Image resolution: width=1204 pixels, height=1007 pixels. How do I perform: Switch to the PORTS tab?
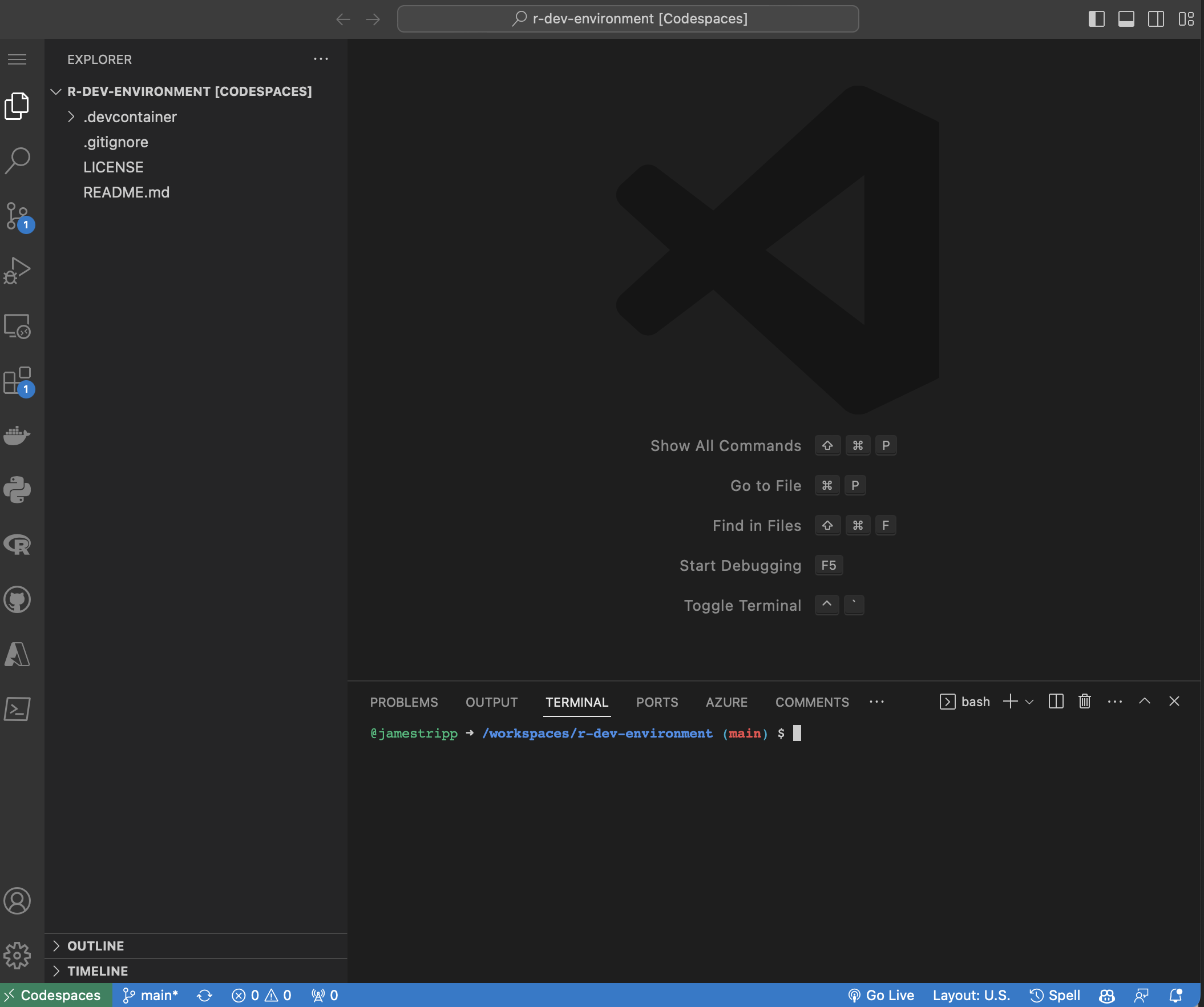(656, 702)
